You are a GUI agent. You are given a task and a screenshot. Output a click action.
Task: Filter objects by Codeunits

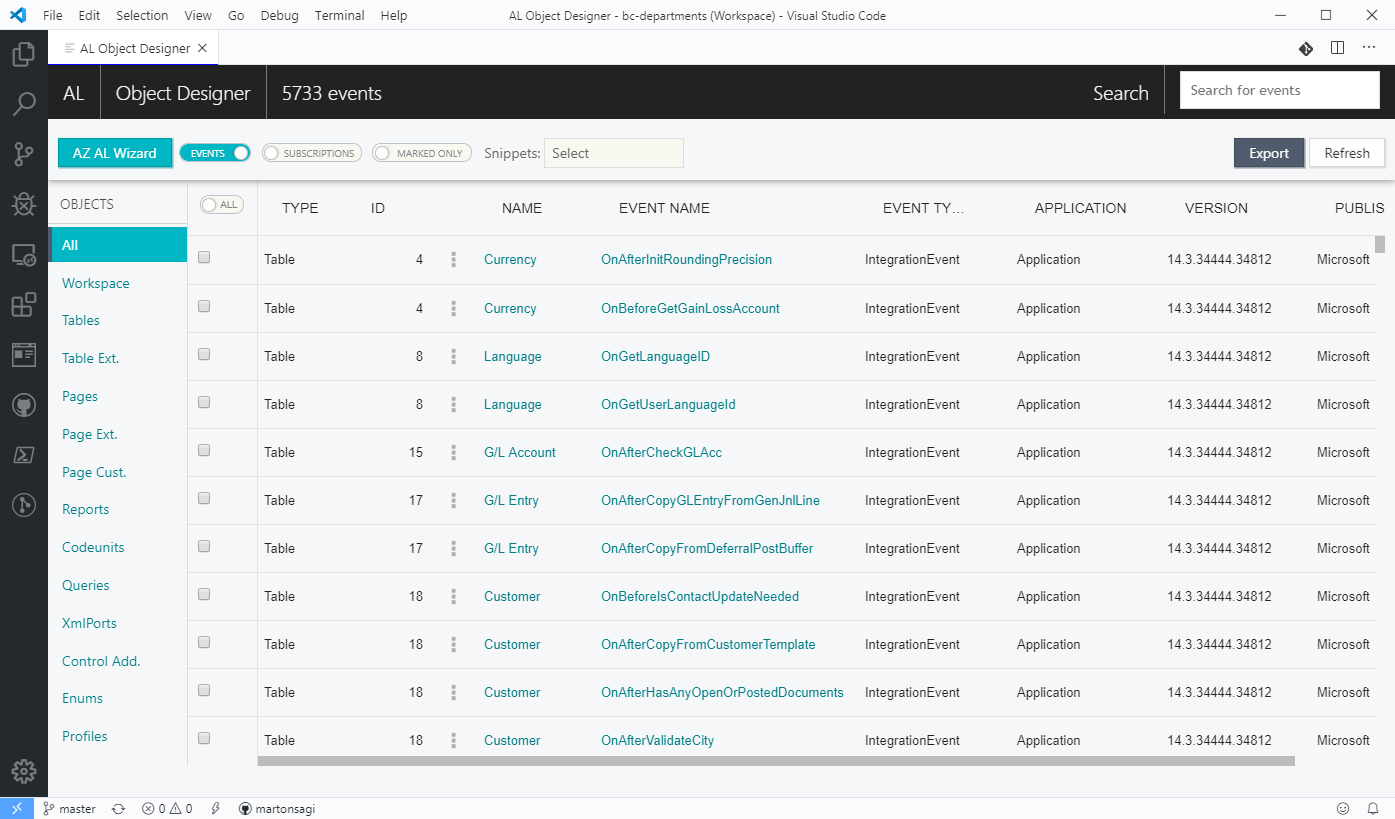(x=93, y=547)
